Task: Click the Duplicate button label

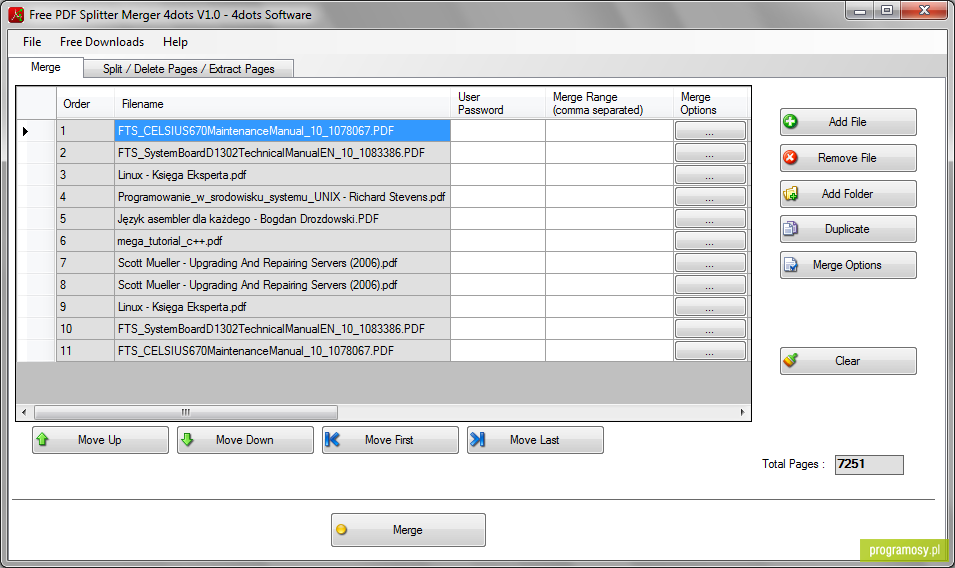Action: pos(847,229)
